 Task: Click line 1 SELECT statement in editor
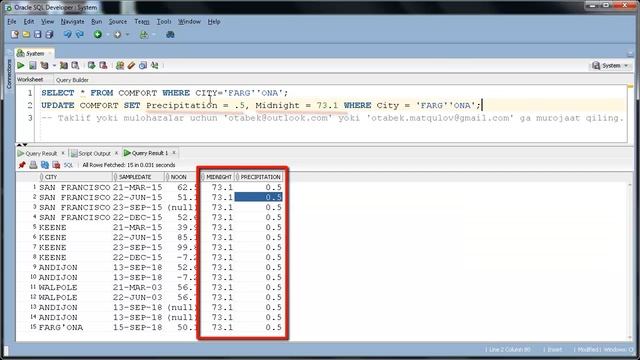[x=164, y=93]
